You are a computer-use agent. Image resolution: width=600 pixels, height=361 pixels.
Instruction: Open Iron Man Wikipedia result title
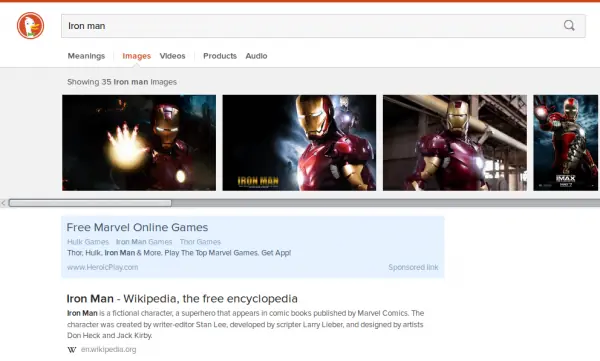coord(182,299)
